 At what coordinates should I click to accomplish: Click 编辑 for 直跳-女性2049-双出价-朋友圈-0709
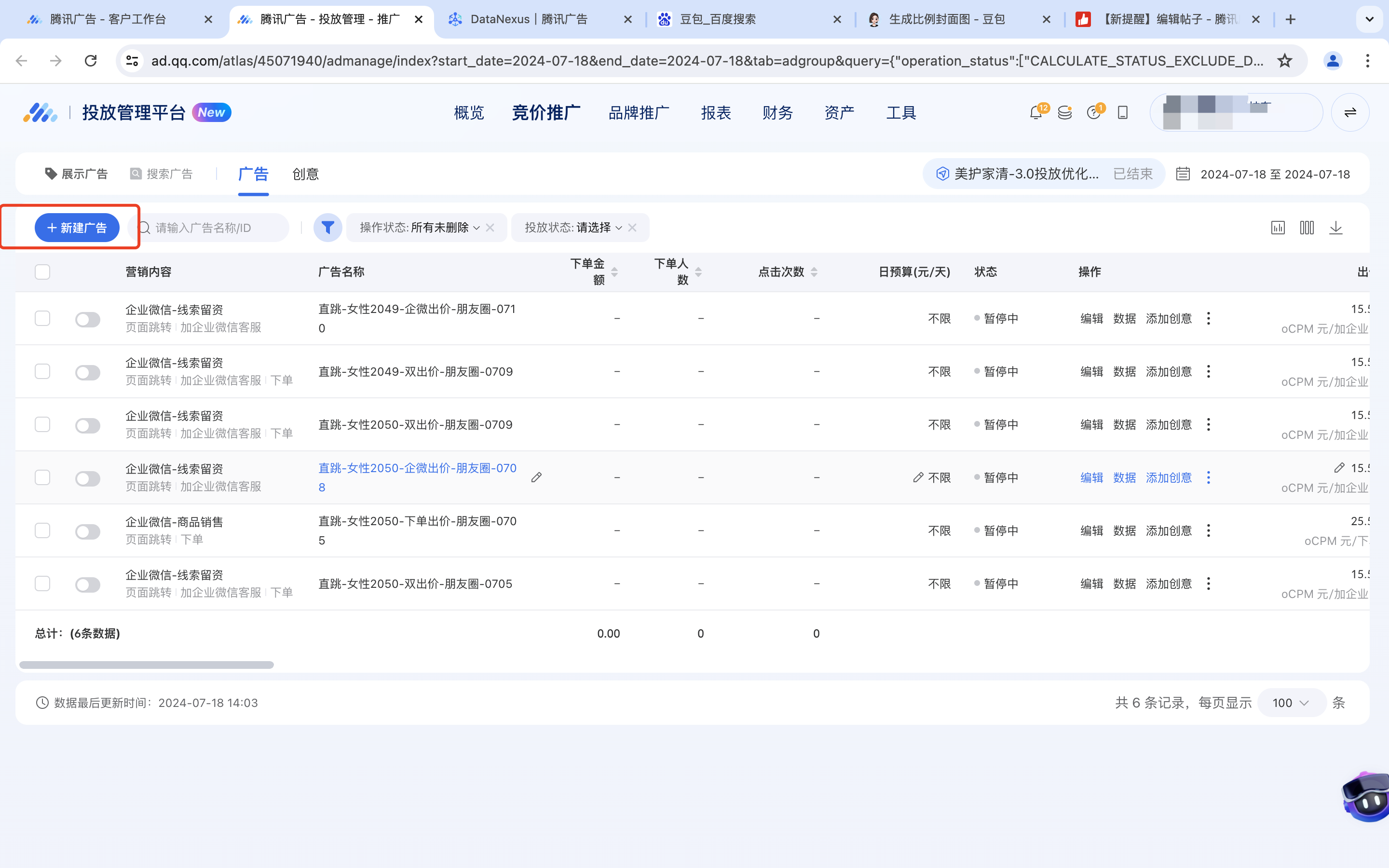tap(1092, 372)
